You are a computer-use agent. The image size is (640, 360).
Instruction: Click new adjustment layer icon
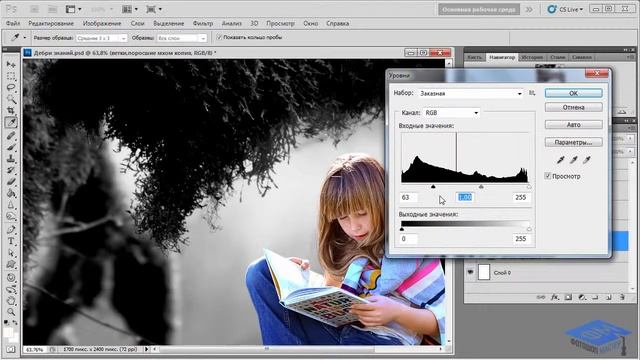click(x=582, y=298)
